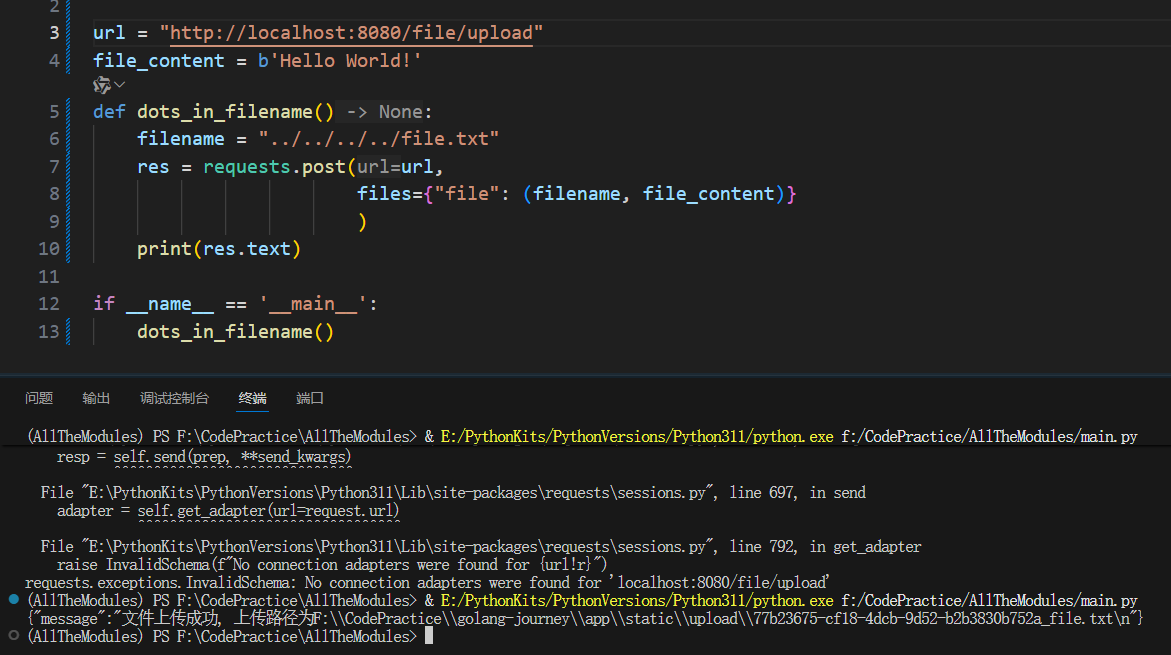Click the AI assistant icon above dots_in_filename

[101, 86]
